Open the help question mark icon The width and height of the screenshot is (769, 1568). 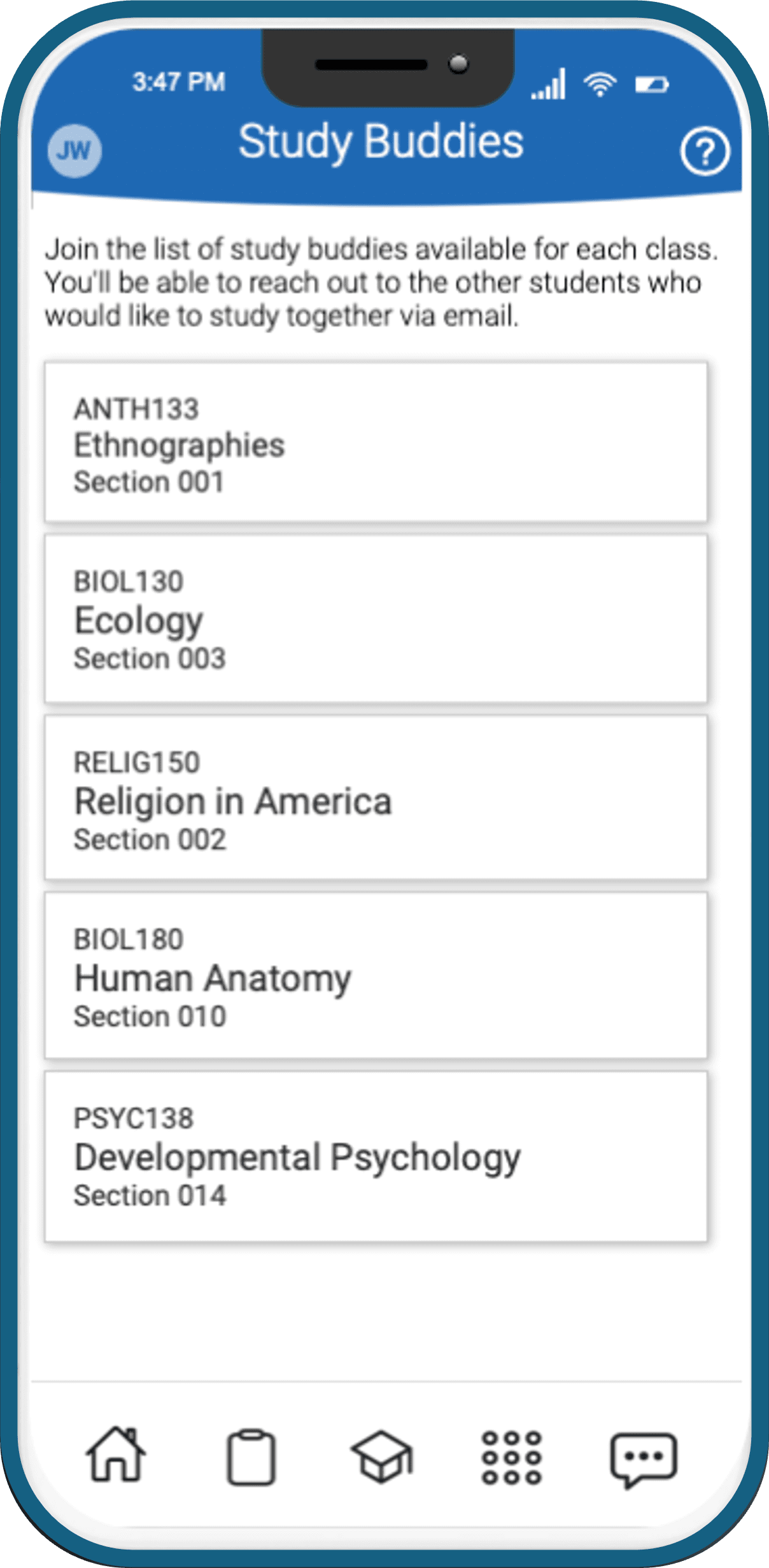[705, 152]
